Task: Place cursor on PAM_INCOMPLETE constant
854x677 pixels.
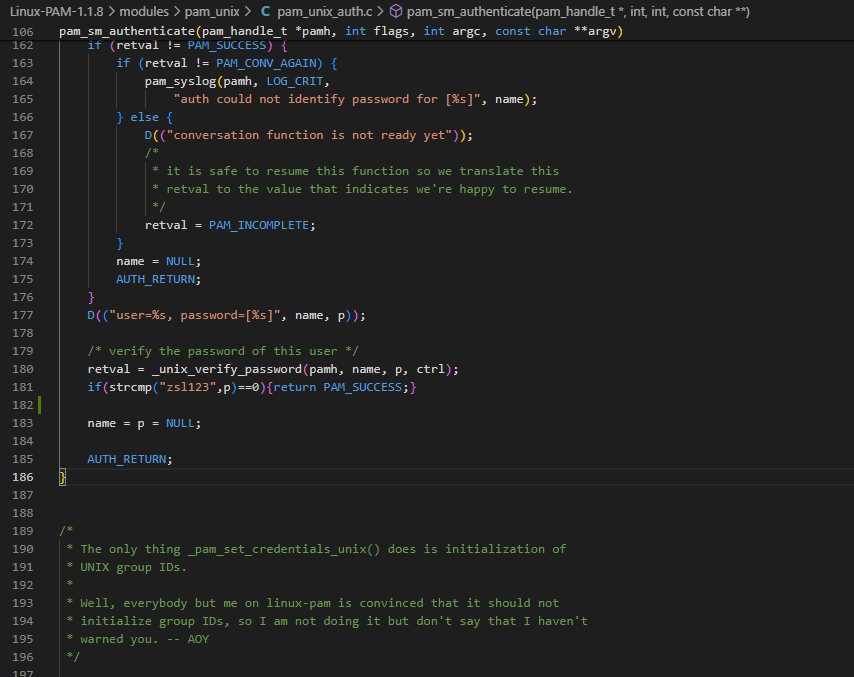Action: 260,225
